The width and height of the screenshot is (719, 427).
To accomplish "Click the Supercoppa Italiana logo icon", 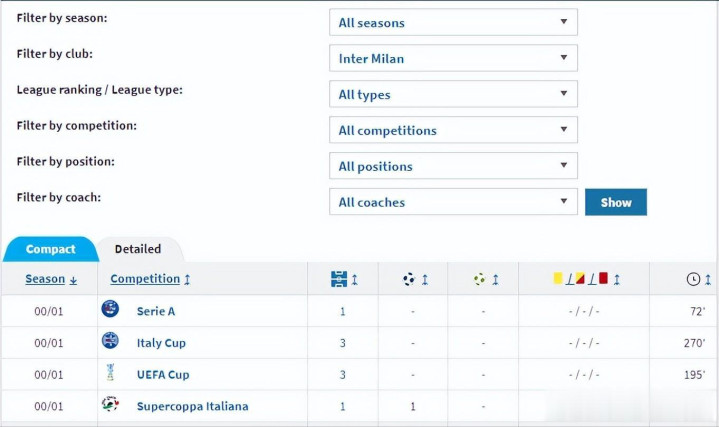I will 110,406.
